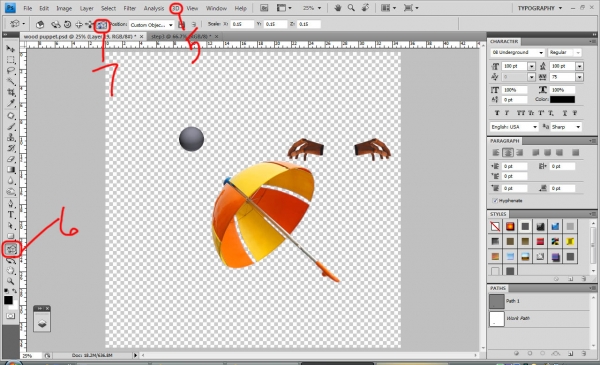Select the 3D Orbit camera tool

(10, 261)
